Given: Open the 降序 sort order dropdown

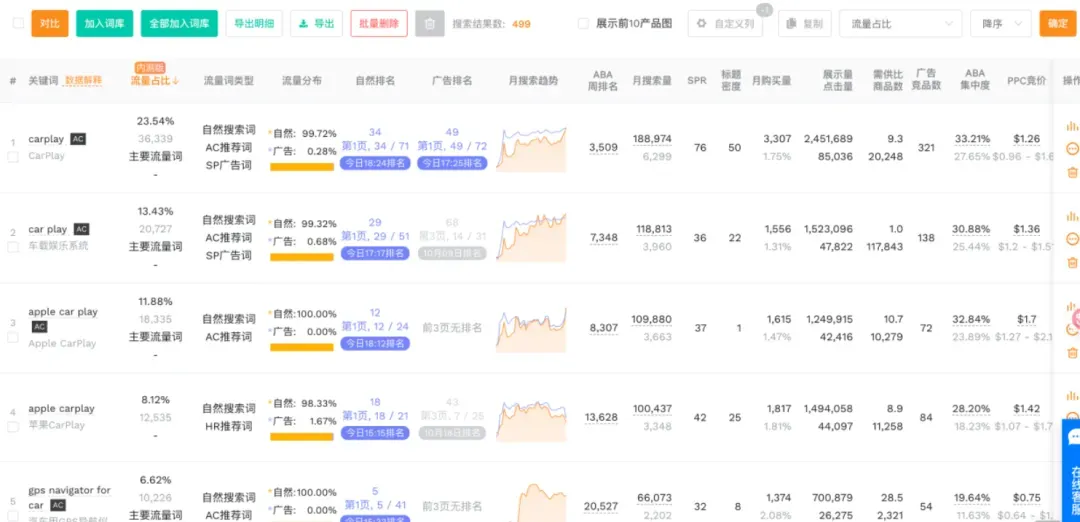Looking at the screenshot, I should click(1001, 23).
